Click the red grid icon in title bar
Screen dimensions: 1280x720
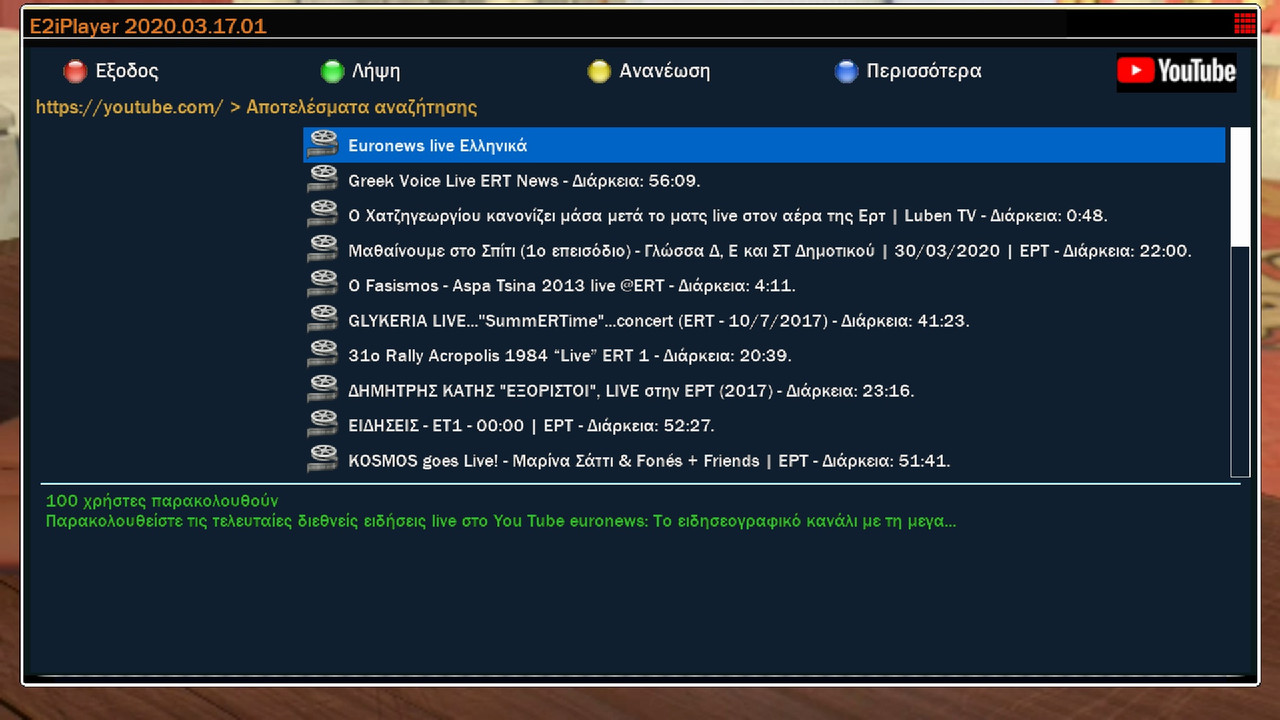coord(1245,24)
